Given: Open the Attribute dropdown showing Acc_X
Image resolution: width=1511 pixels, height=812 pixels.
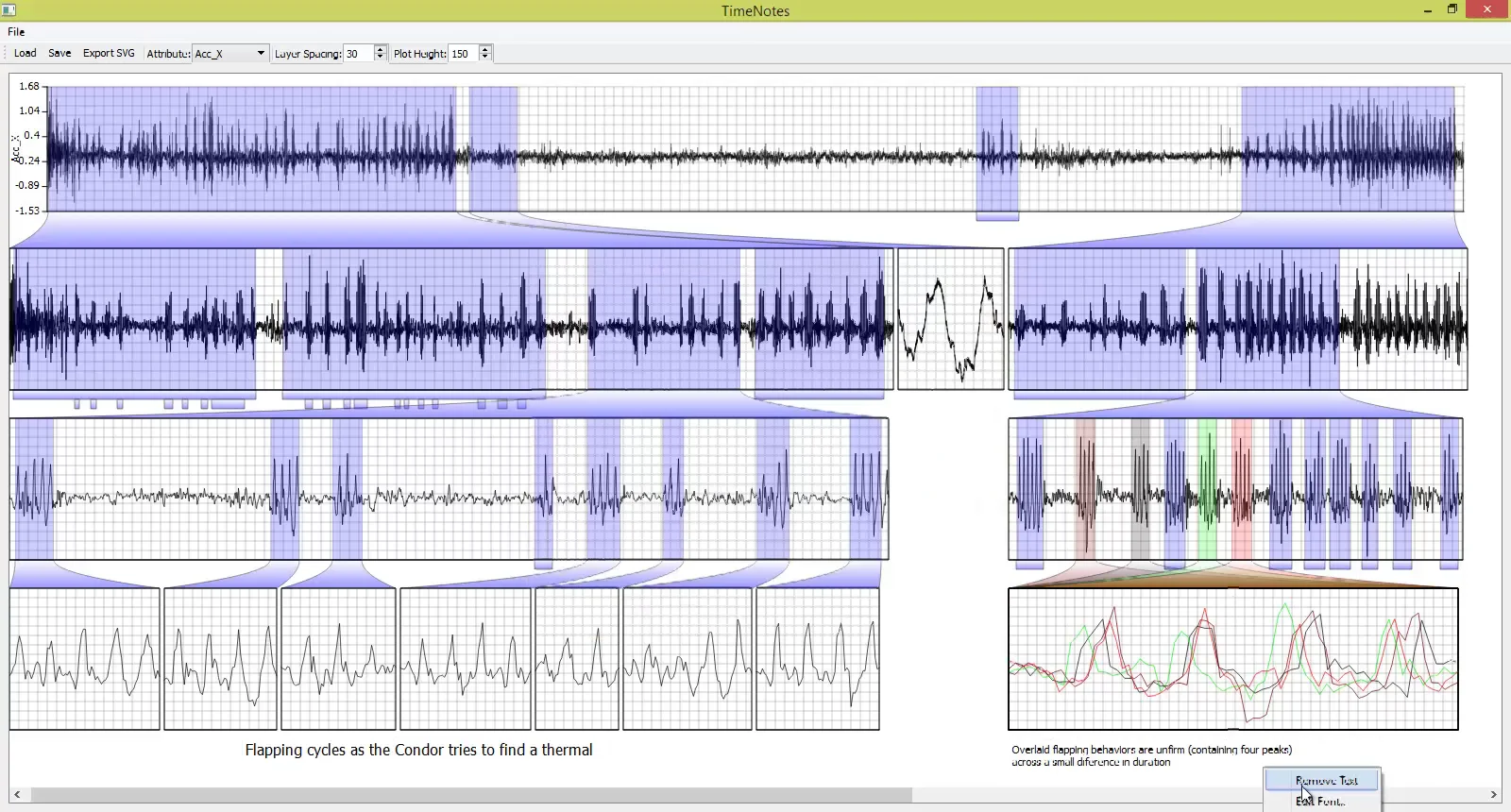Looking at the screenshot, I should 230,54.
